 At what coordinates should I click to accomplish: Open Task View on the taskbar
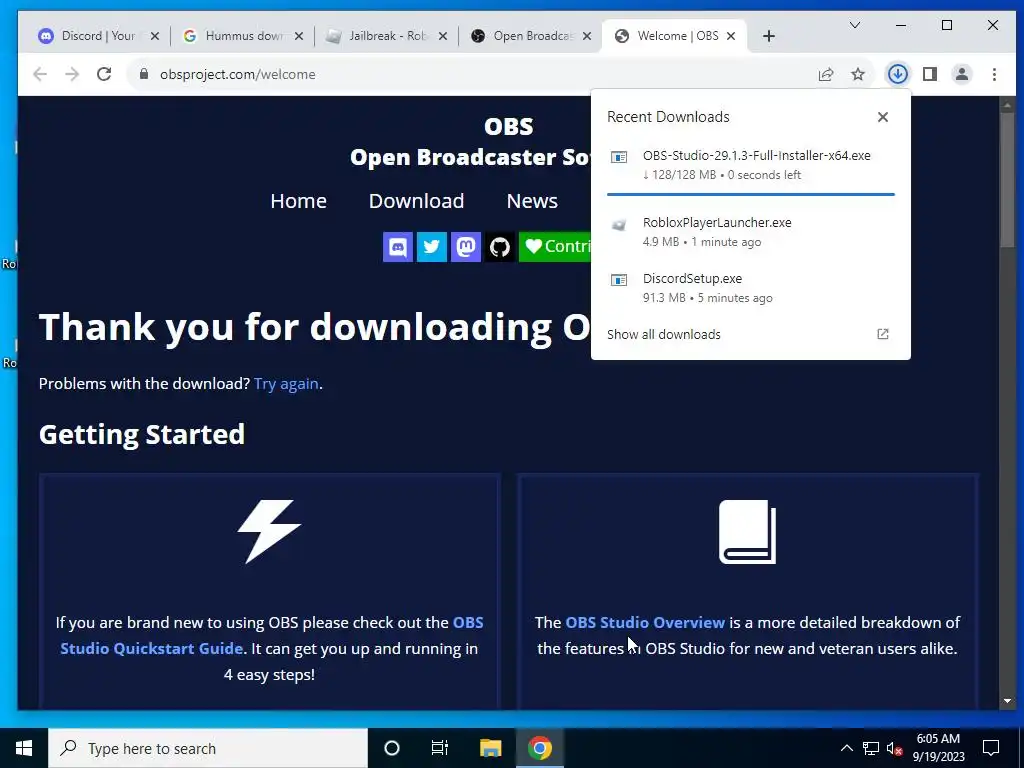440,748
